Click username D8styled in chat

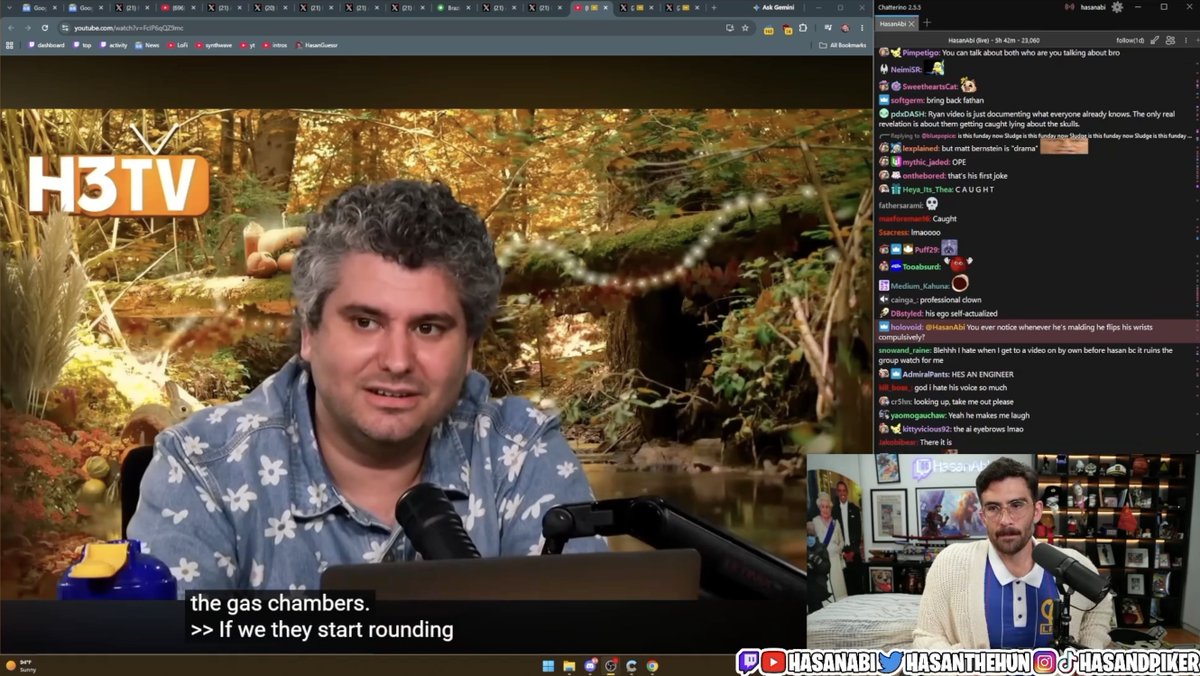907,313
